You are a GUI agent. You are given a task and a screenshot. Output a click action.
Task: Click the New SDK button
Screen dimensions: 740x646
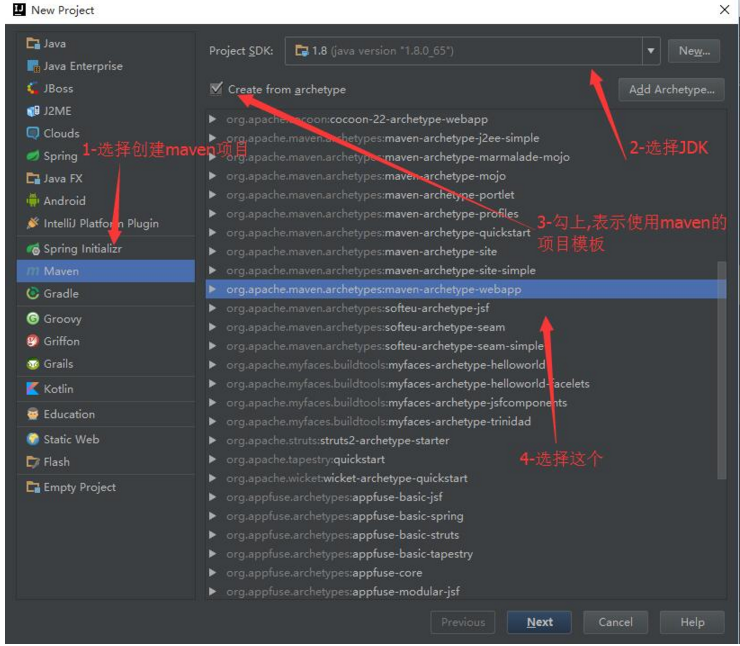coord(694,51)
